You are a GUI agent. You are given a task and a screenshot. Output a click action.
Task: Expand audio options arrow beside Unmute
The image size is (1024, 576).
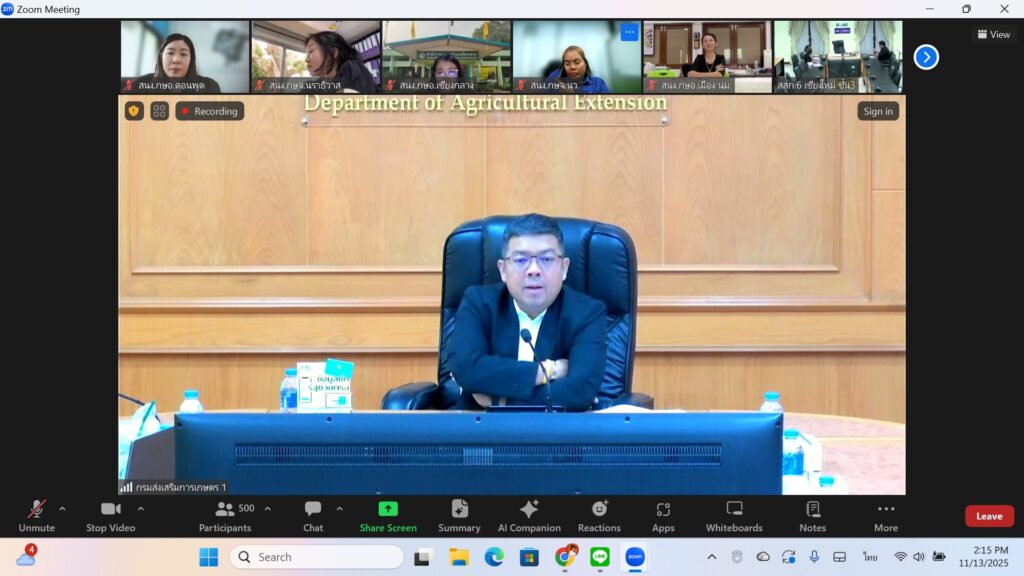pos(62,508)
